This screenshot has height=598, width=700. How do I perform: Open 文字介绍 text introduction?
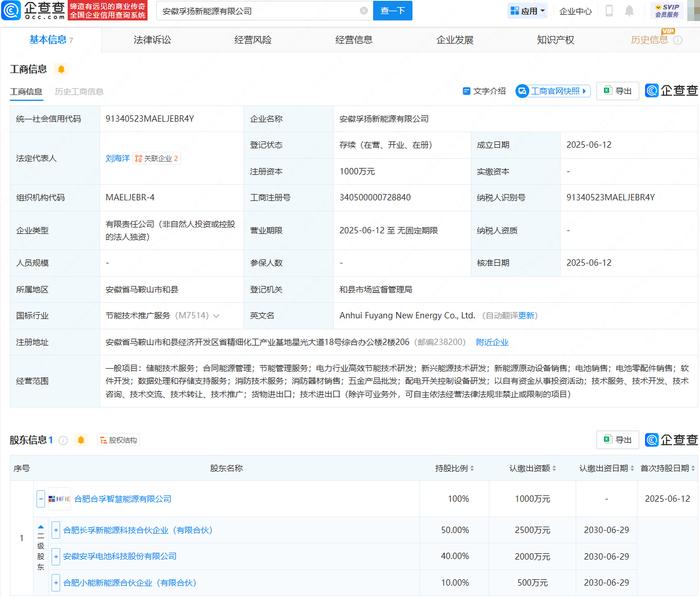point(484,91)
